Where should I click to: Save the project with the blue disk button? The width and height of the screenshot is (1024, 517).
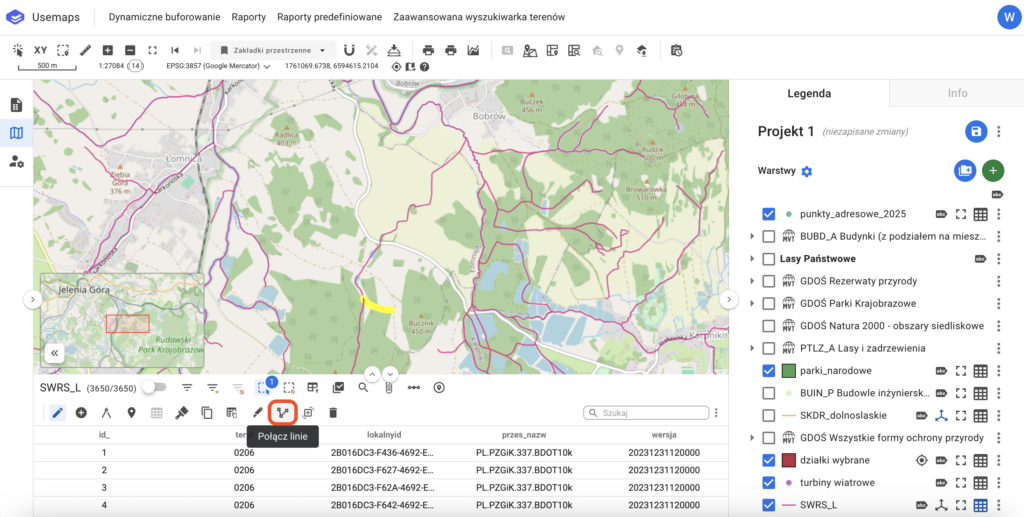[x=976, y=132]
